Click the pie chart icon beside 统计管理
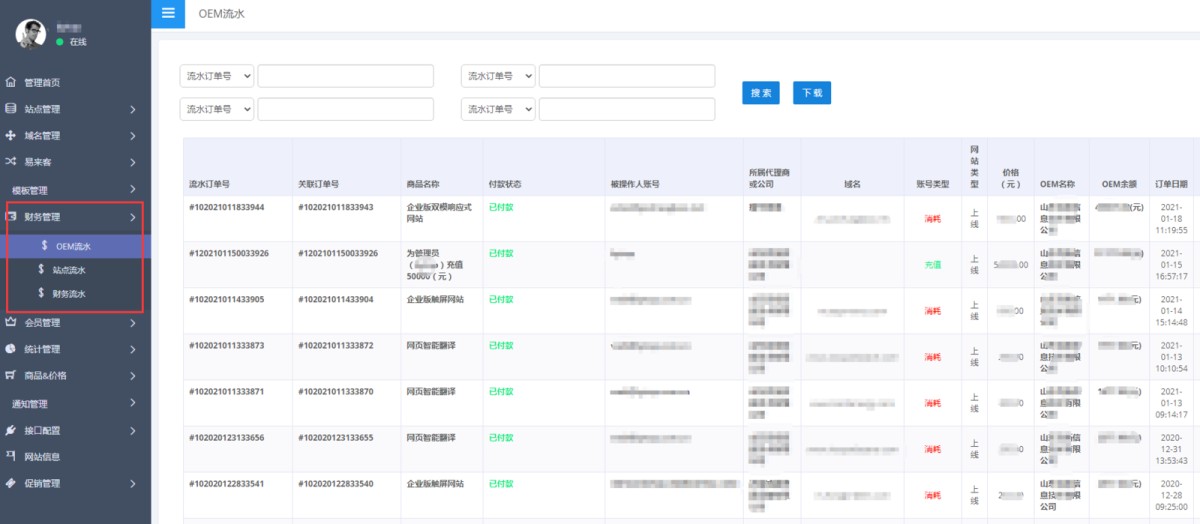Image resolution: width=1200 pixels, height=524 pixels. tap(11, 349)
